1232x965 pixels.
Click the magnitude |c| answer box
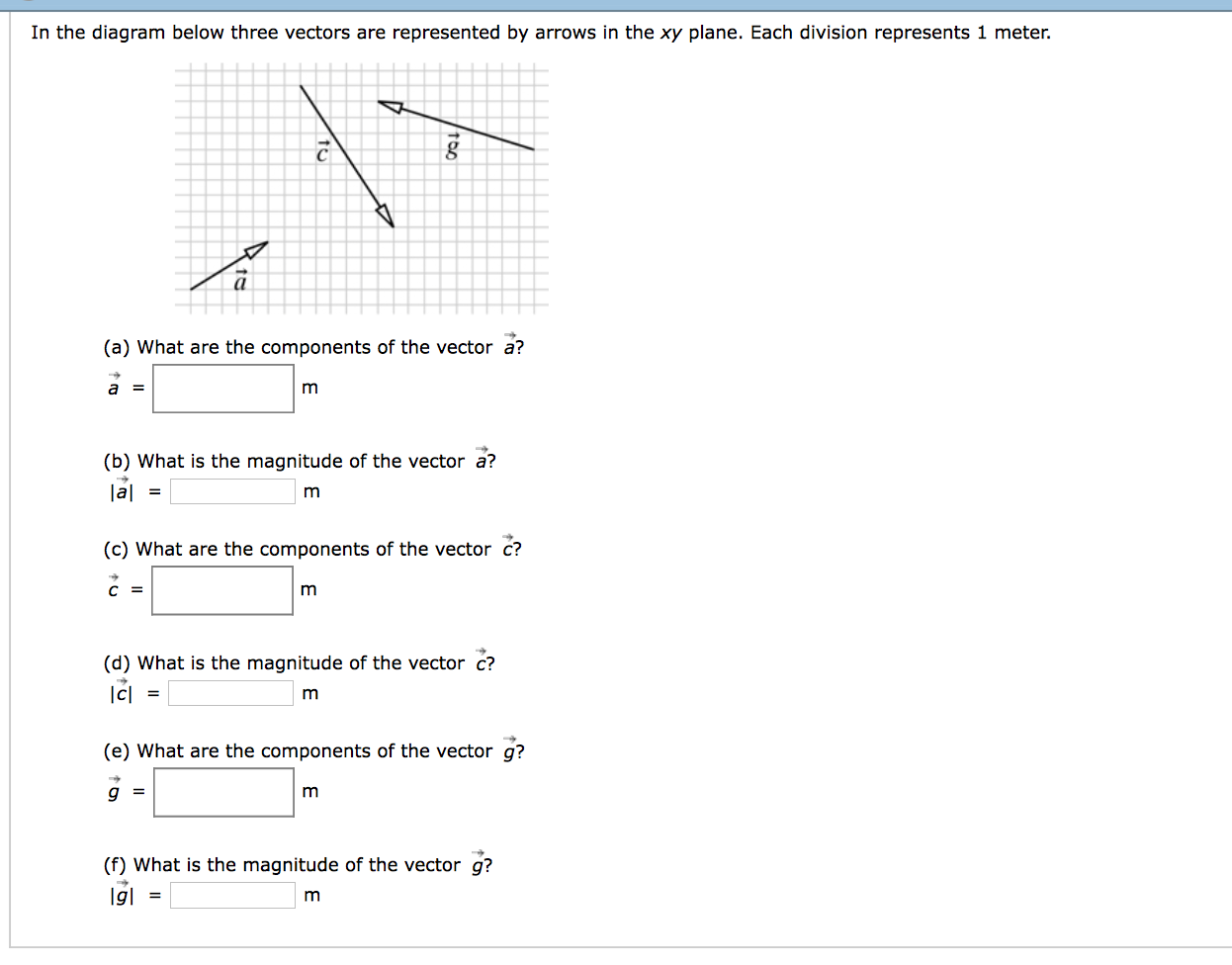click(x=231, y=692)
